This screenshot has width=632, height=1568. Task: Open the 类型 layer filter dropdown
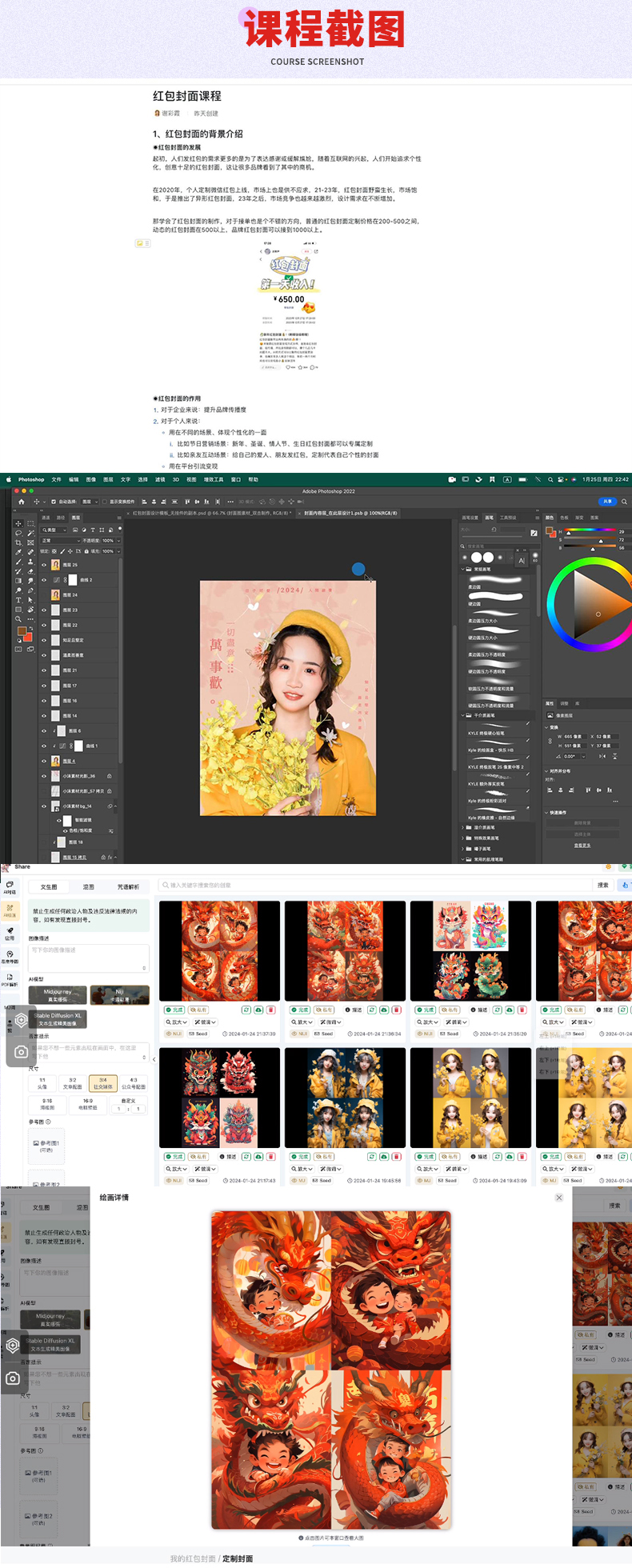pos(54,530)
